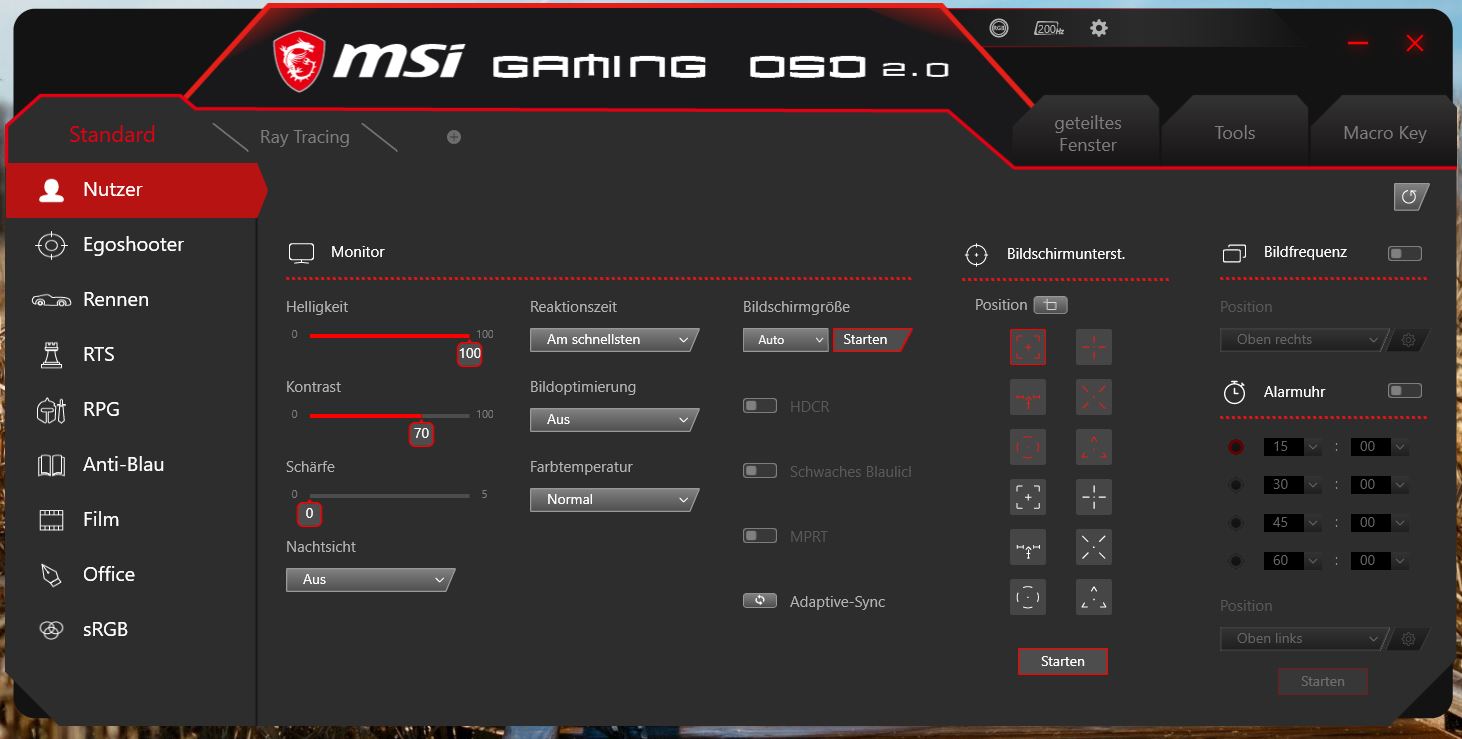This screenshot has width=1462, height=739.
Task: Toggle the MPRT switch
Action: [x=760, y=536]
